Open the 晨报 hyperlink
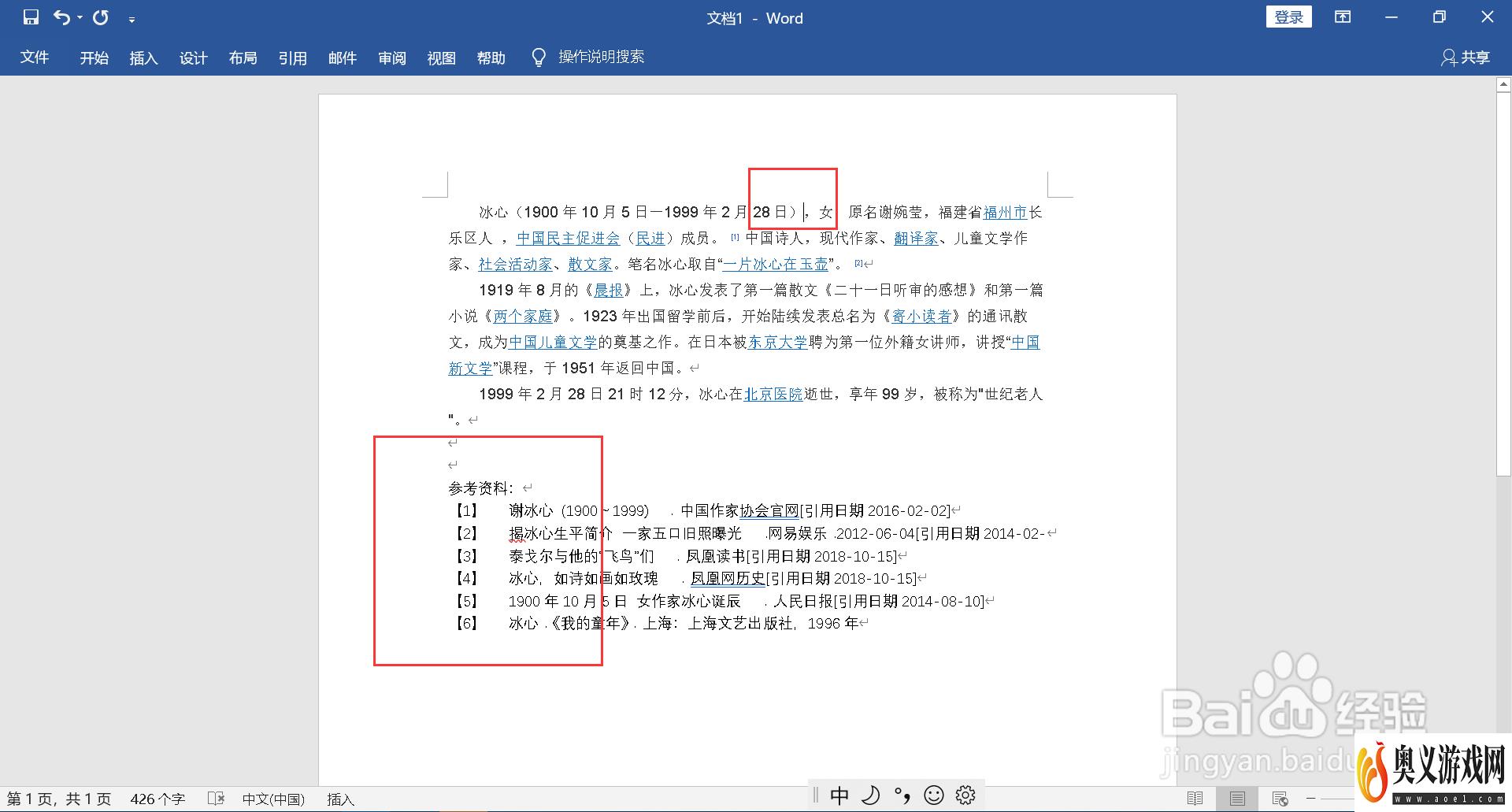This screenshot has height=812, width=1512. point(609,291)
